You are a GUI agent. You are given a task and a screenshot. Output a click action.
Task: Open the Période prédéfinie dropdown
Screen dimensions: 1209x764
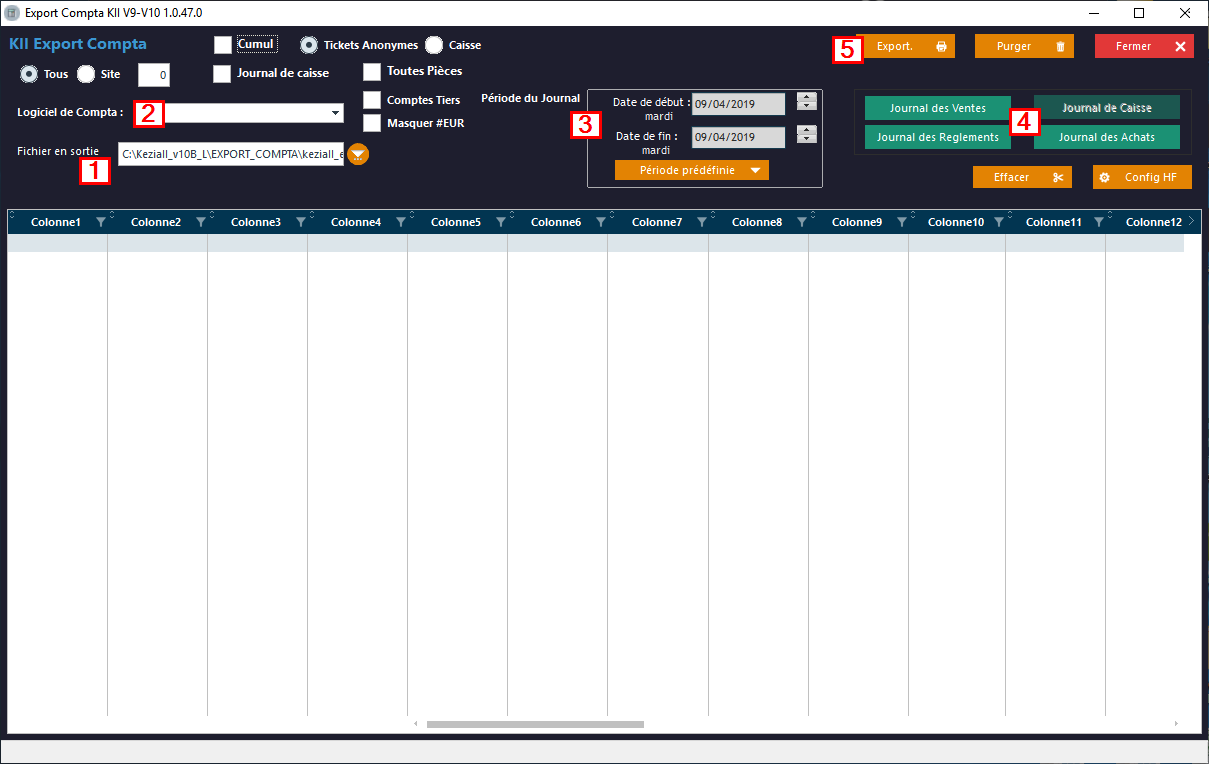tap(692, 170)
